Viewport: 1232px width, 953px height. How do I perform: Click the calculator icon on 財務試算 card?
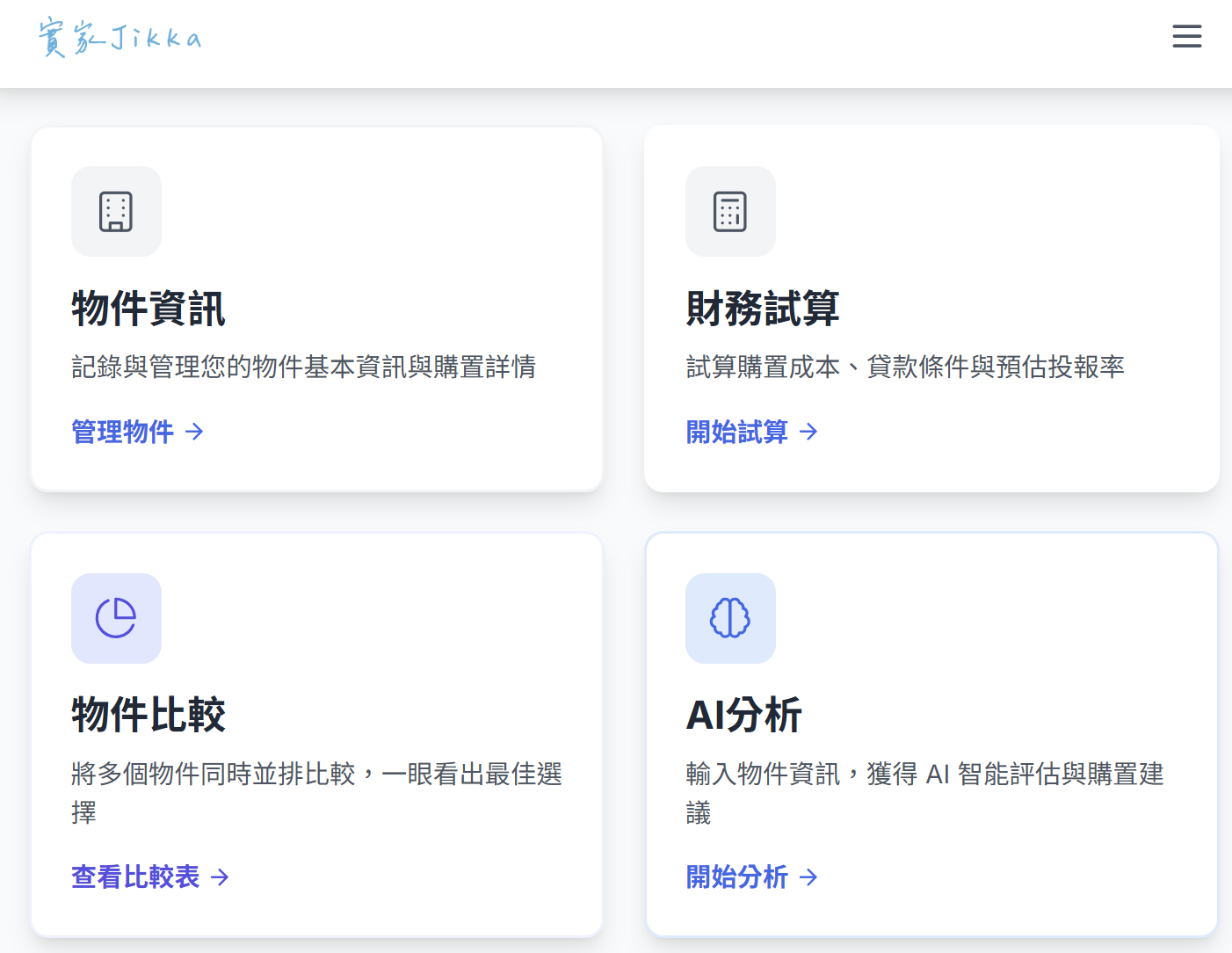[730, 211]
